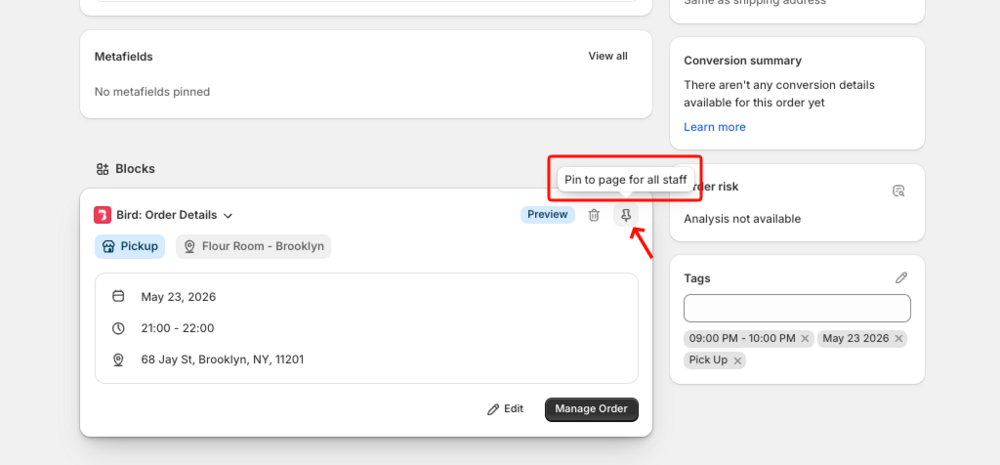Click the Pickup badge

tap(130, 246)
